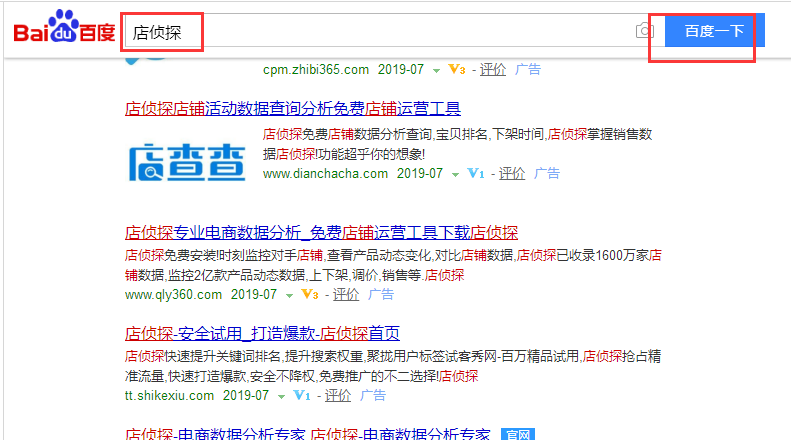Expand dropdown arrow next to tt.shikexiu.com

[281, 397]
